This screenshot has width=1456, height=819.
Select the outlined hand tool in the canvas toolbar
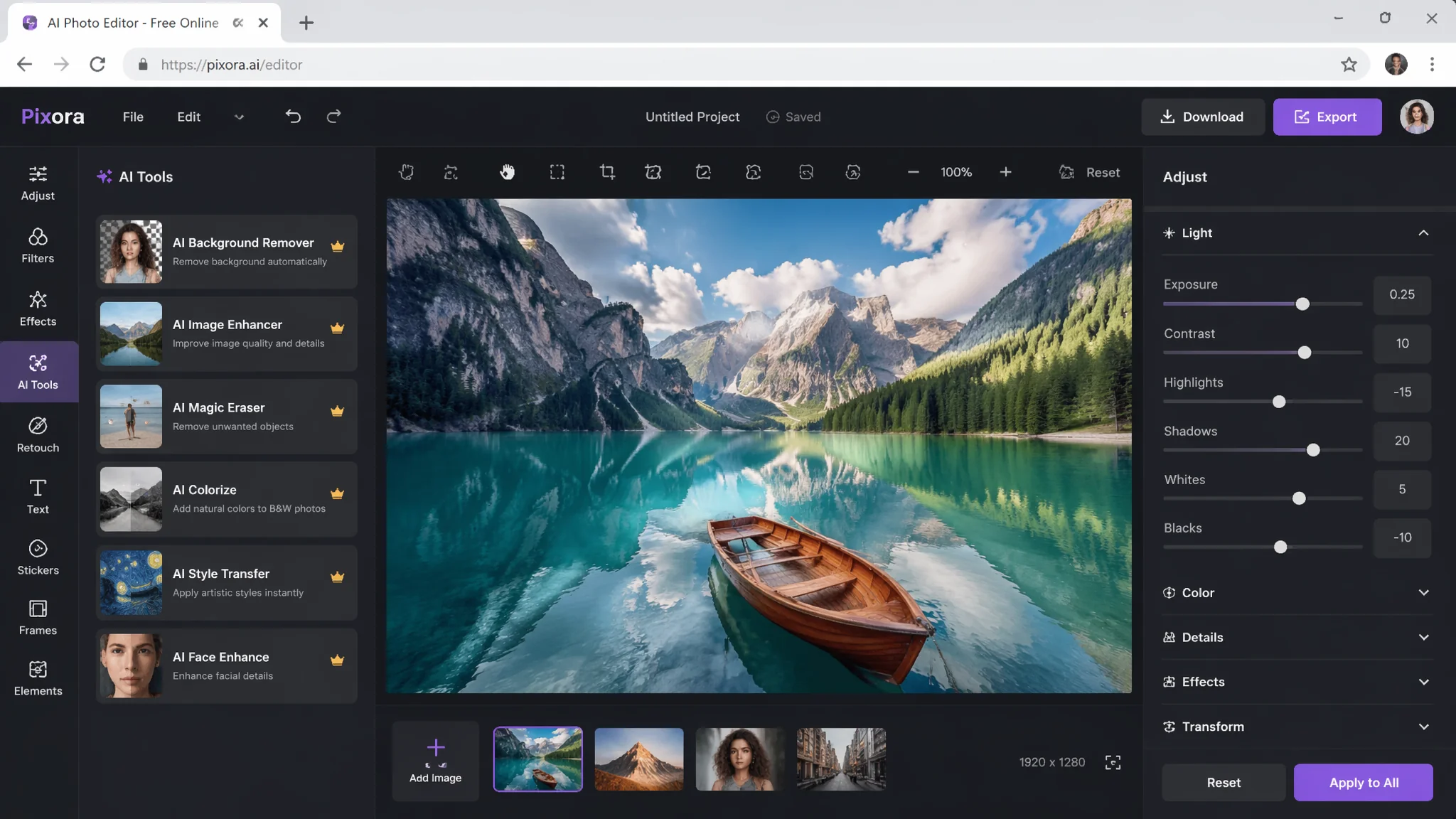[406, 172]
